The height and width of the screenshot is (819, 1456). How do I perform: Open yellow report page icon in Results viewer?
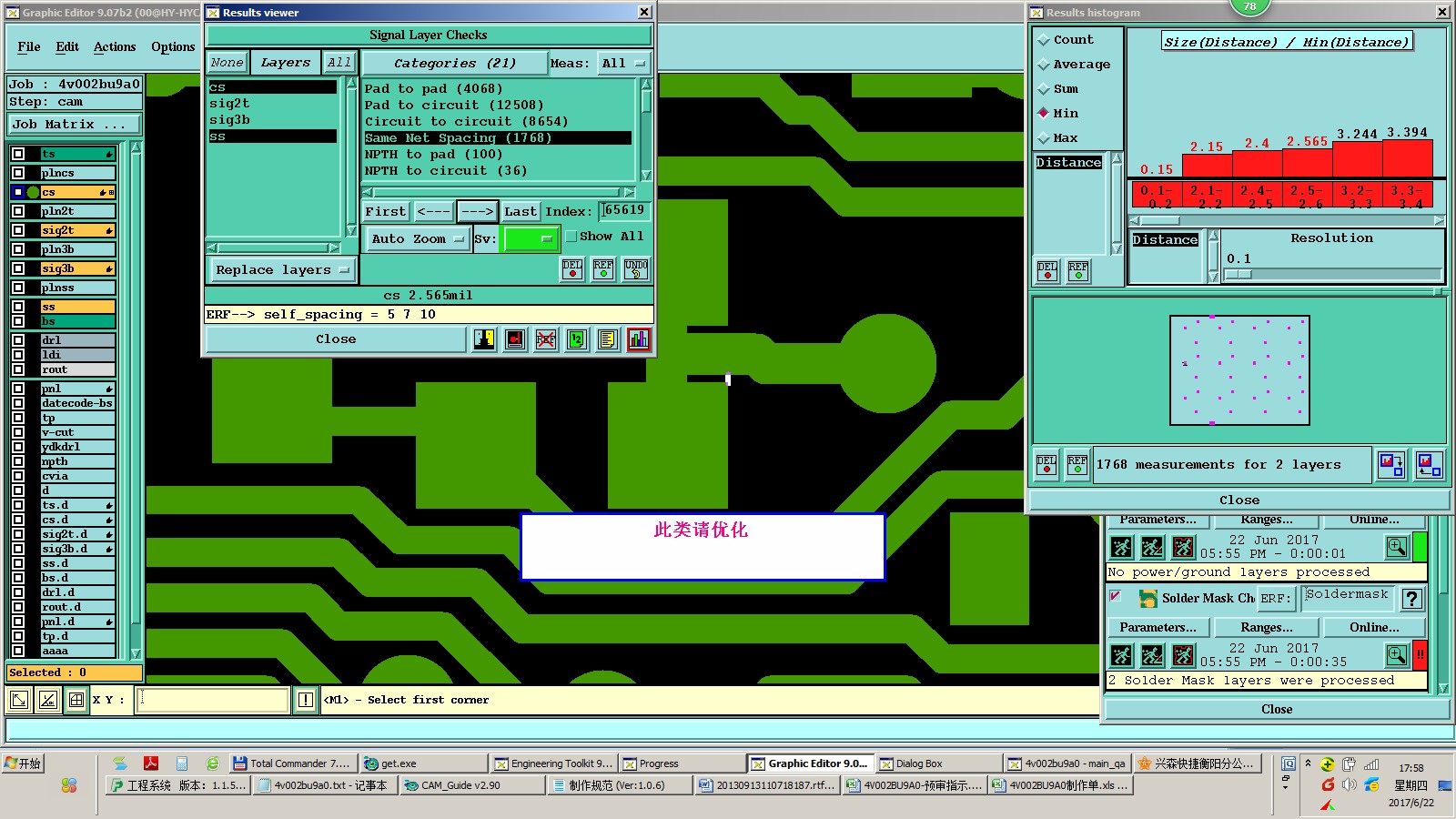608,339
